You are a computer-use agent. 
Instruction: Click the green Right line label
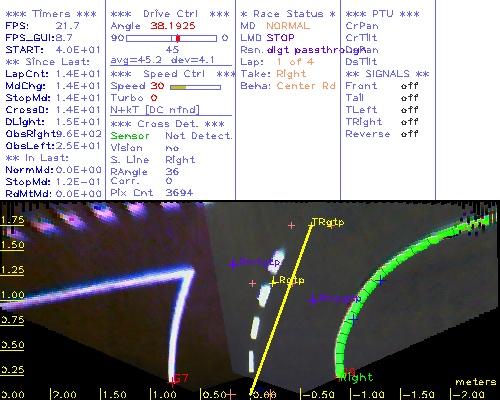pyautogui.click(x=357, y=377)
